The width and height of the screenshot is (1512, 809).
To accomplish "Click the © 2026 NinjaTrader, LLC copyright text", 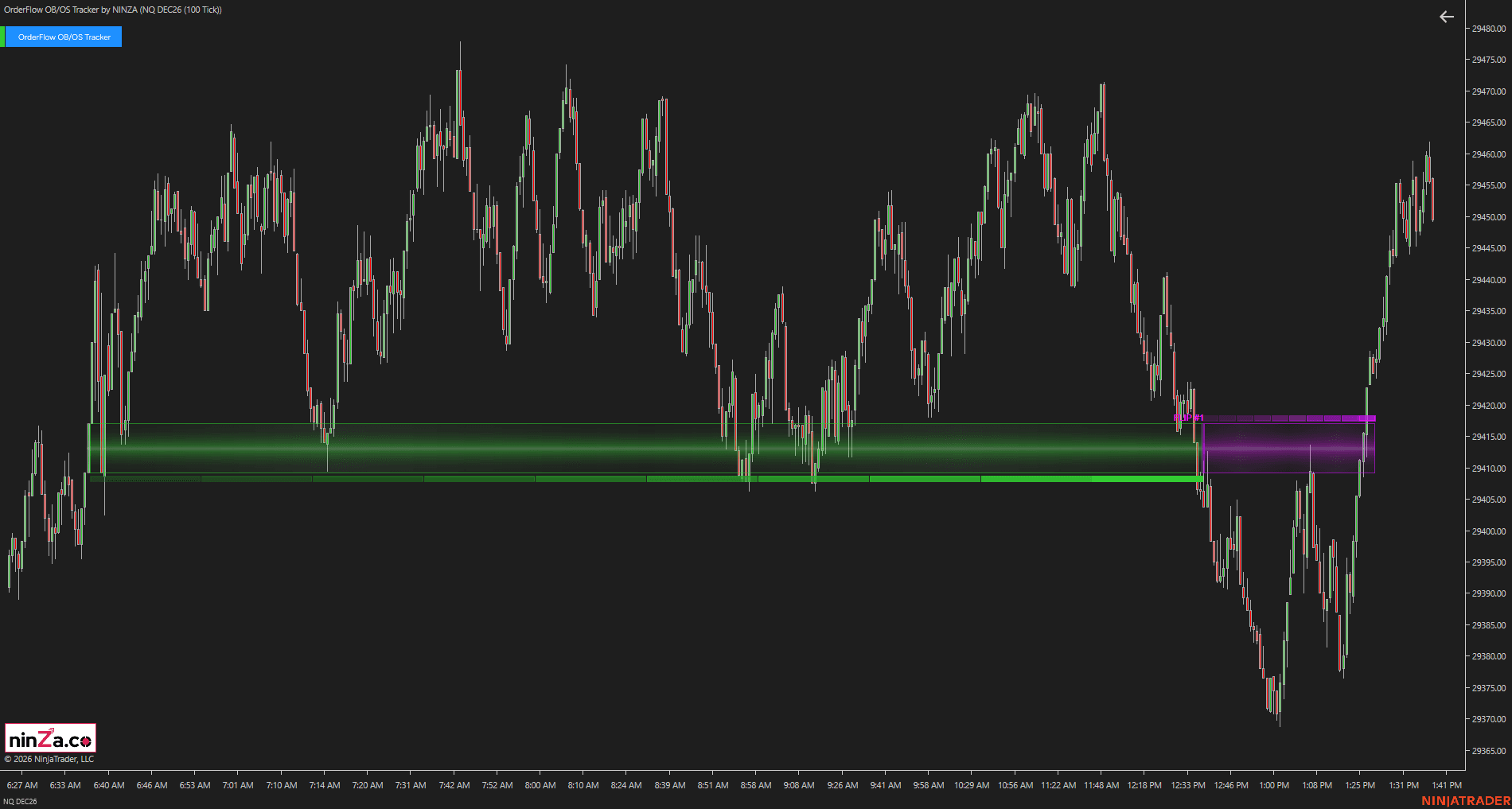I will click(x=49, y=759).
